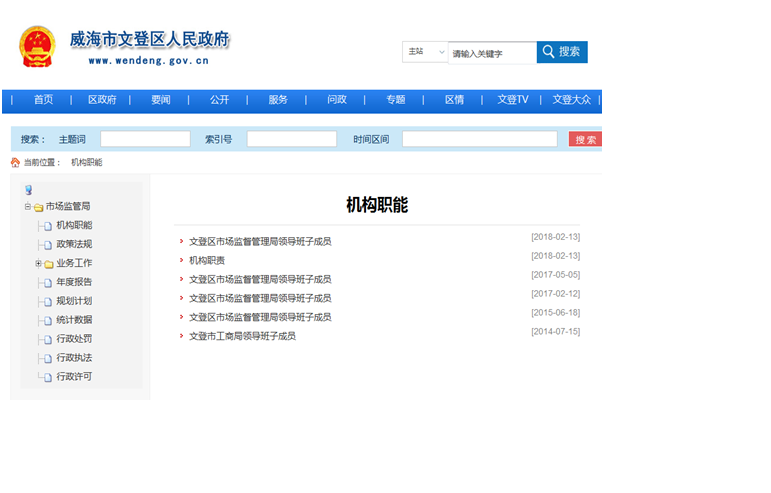
Task: Open 文登市工商局领导班子成员 article
Action: 242,336
